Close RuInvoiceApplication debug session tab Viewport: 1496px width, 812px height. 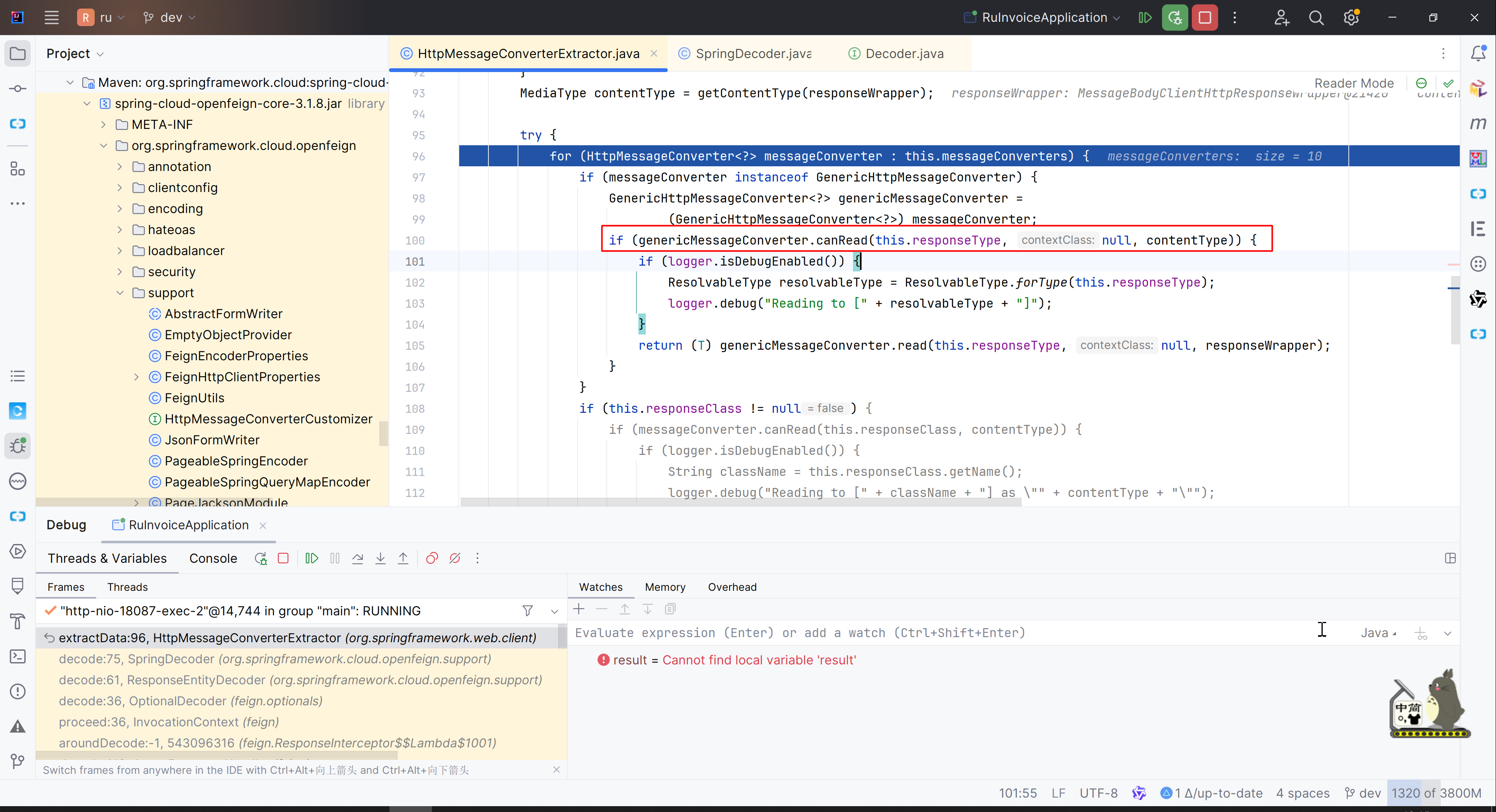click(x=263, y=526)
